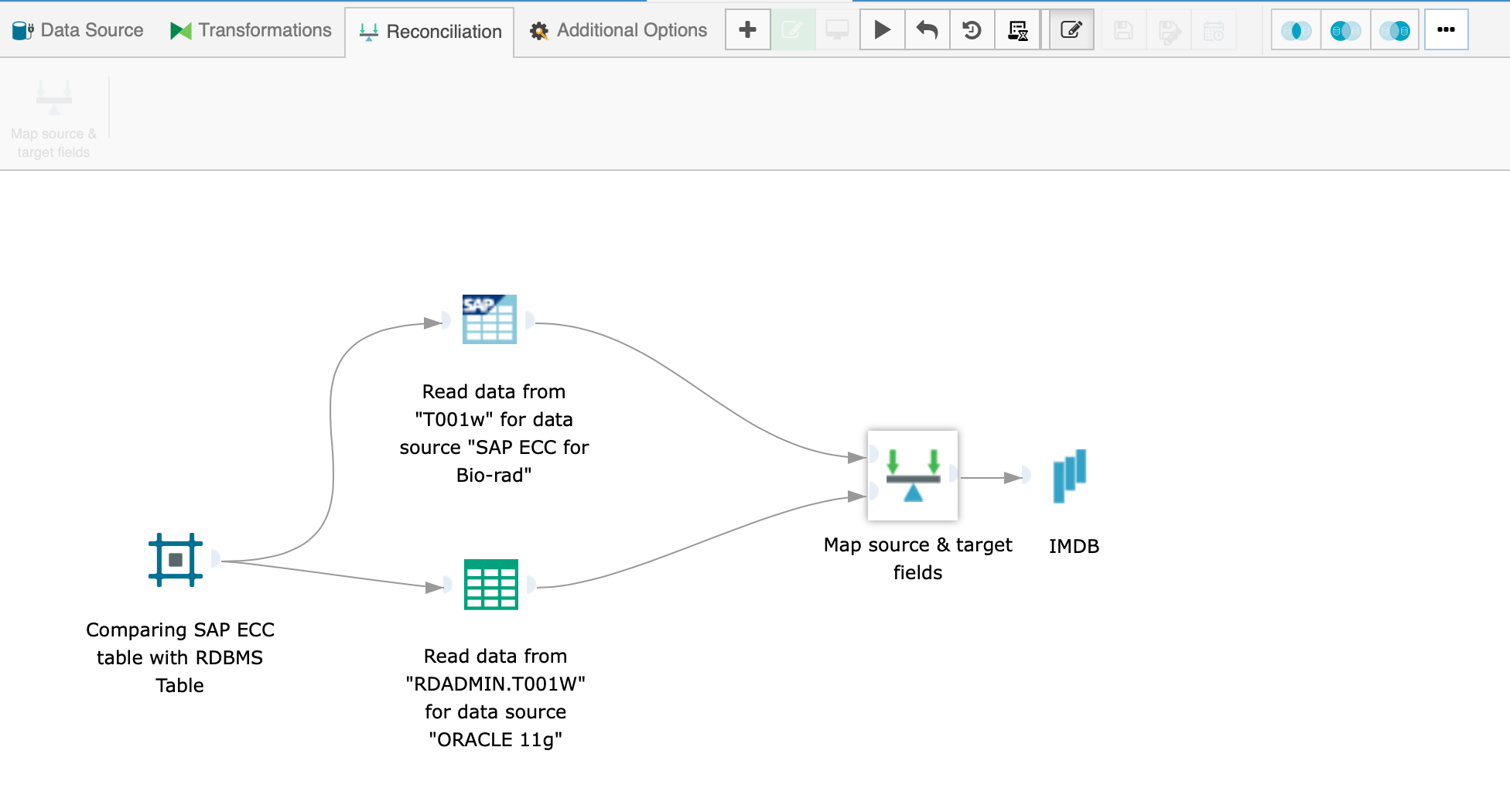The image size is (1510, 812).
Task: Click the hourglass execution status icon
Action: click(1017, 30)
